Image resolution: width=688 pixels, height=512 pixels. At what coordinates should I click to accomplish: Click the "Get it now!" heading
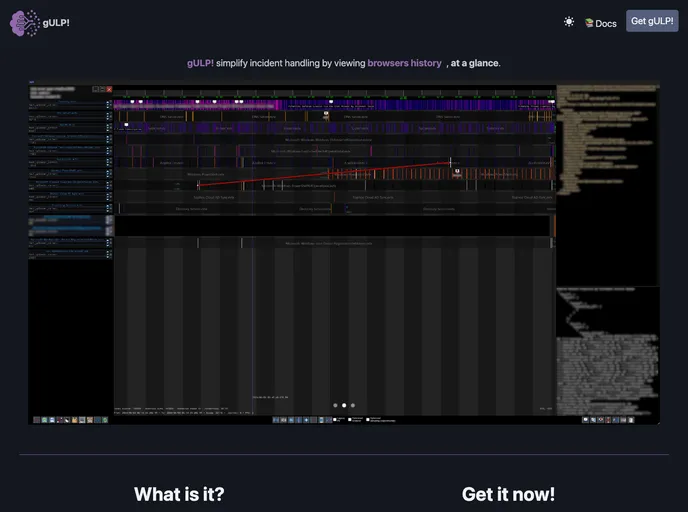tap(508, 494)
